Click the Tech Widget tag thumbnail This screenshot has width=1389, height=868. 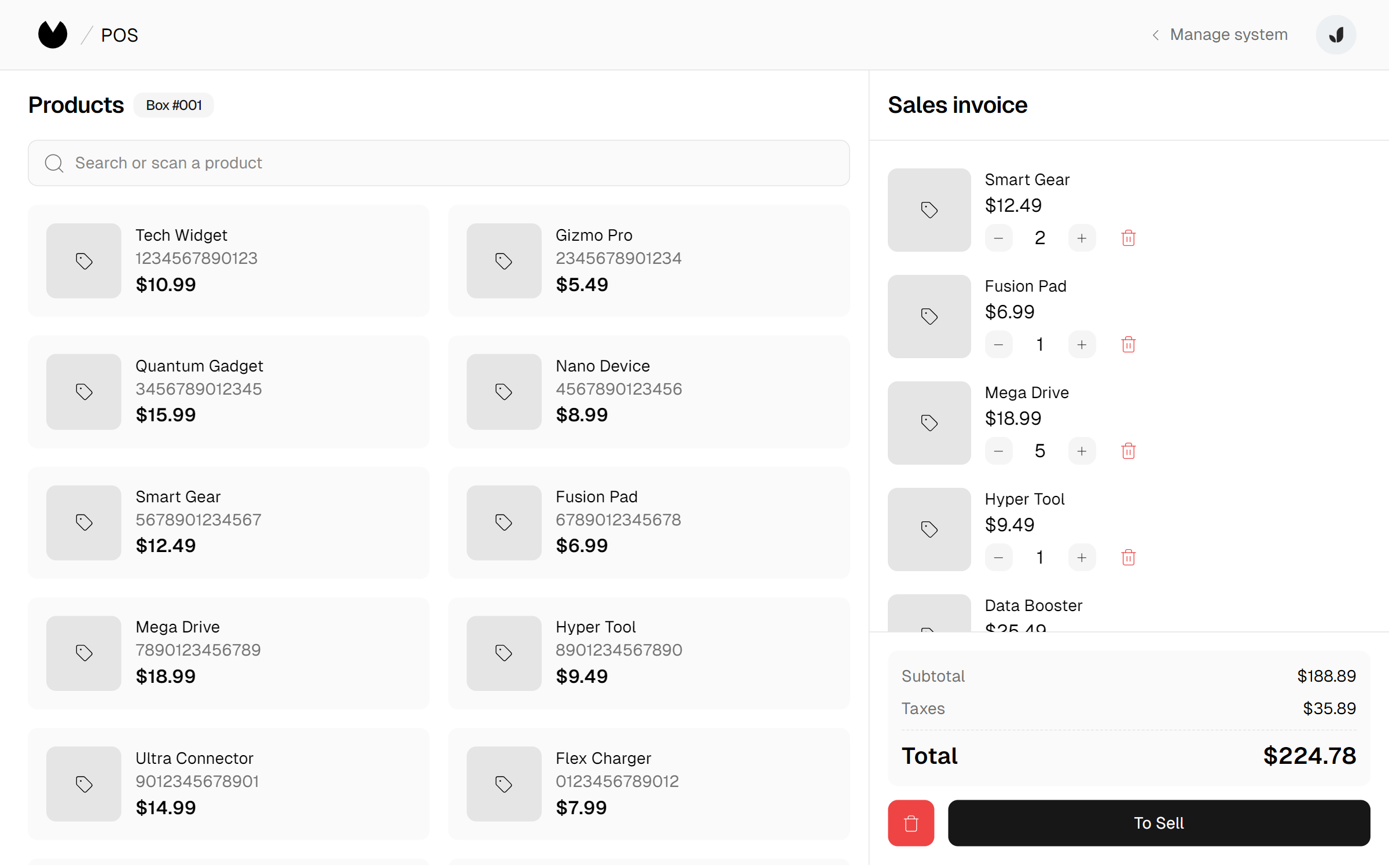[84, 261]
